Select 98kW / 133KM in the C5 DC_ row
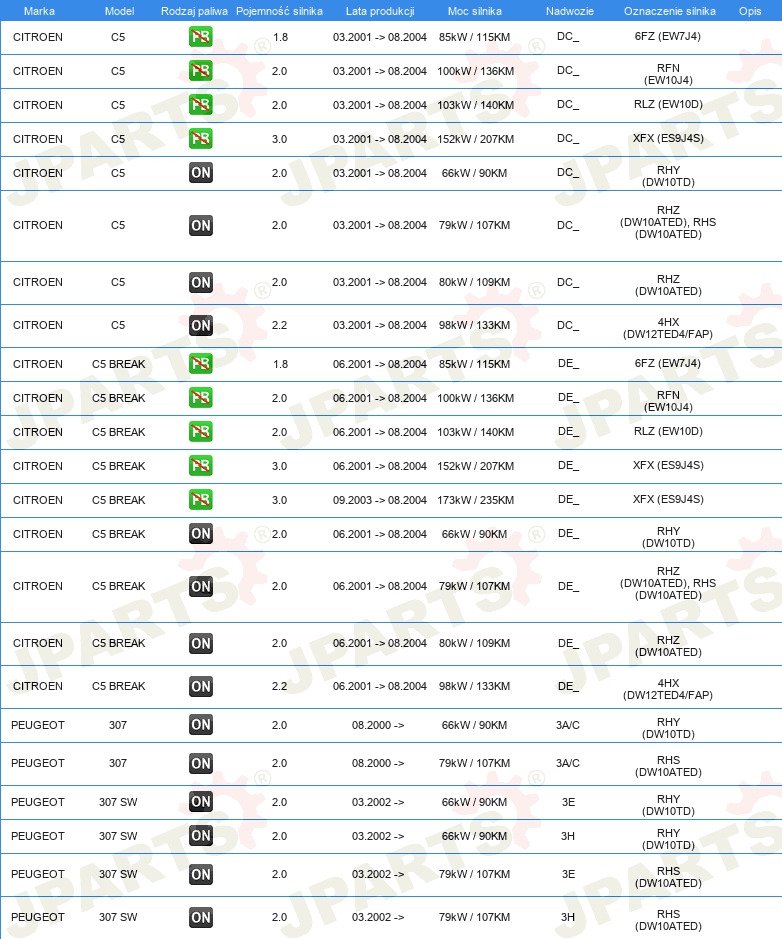This screenshot has height=939, width=782. (474, 325)
